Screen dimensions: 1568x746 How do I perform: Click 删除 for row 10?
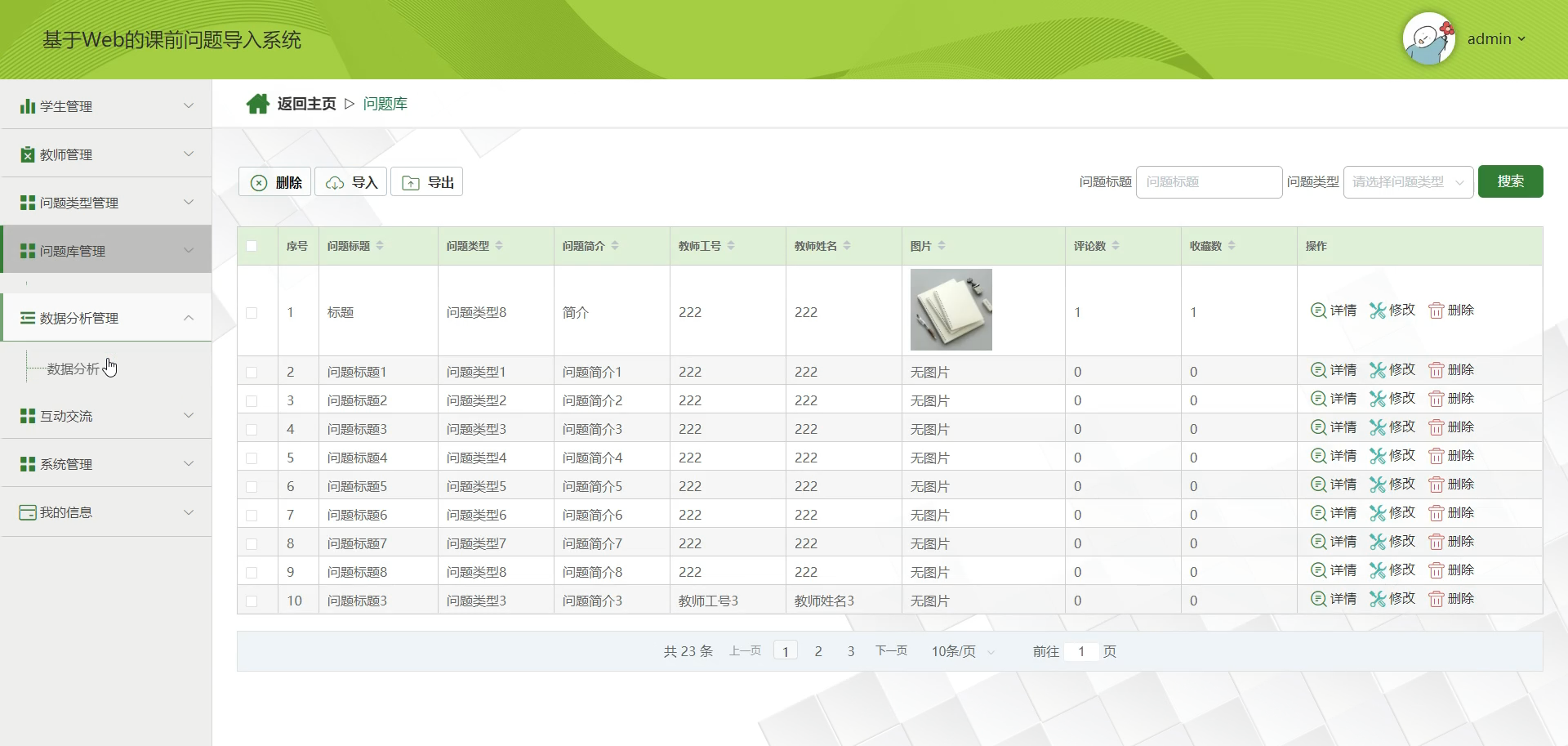pos(1451,599)
